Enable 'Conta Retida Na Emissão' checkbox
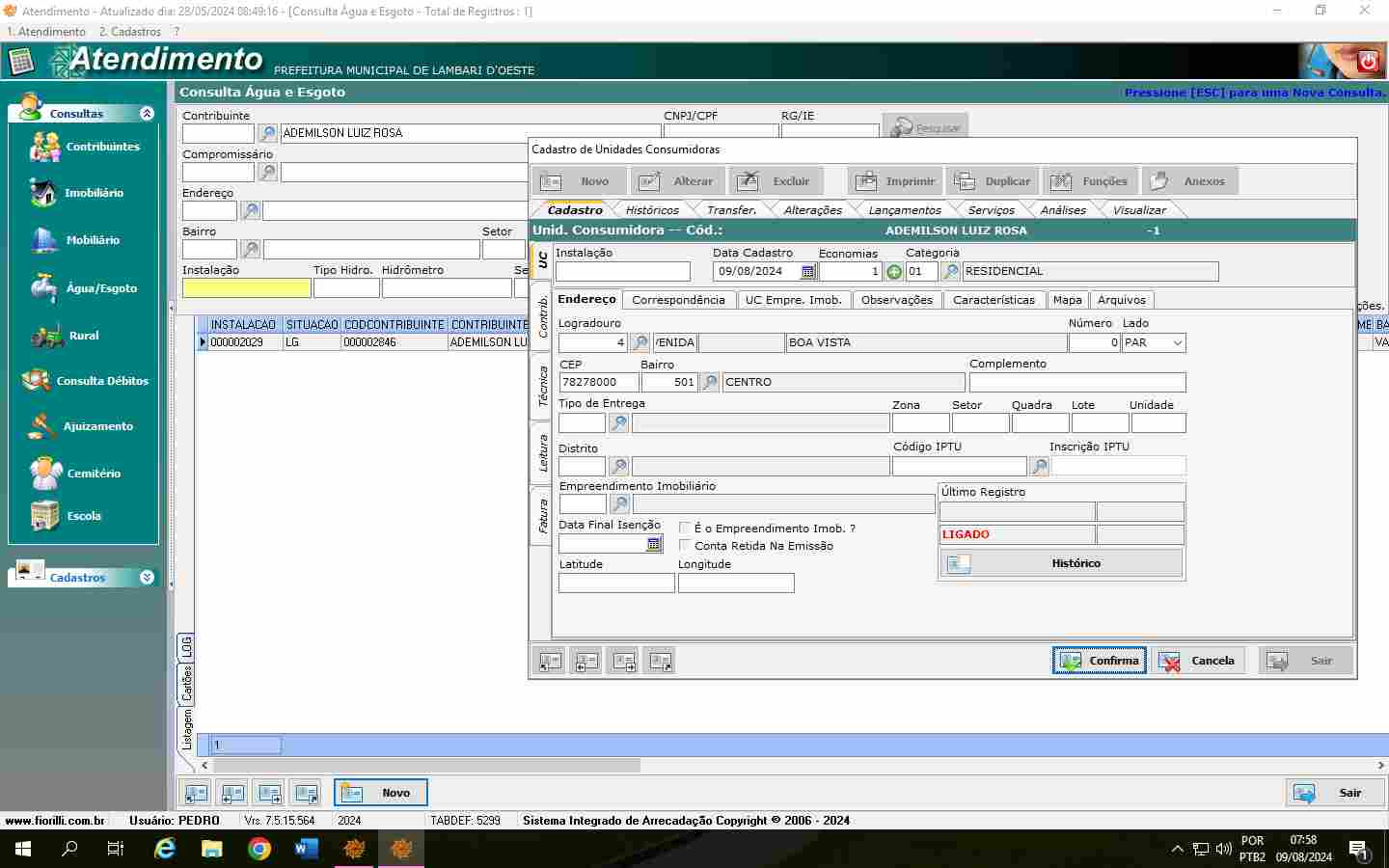This screenshot has height=868, width=1389. tap(685, 546)
